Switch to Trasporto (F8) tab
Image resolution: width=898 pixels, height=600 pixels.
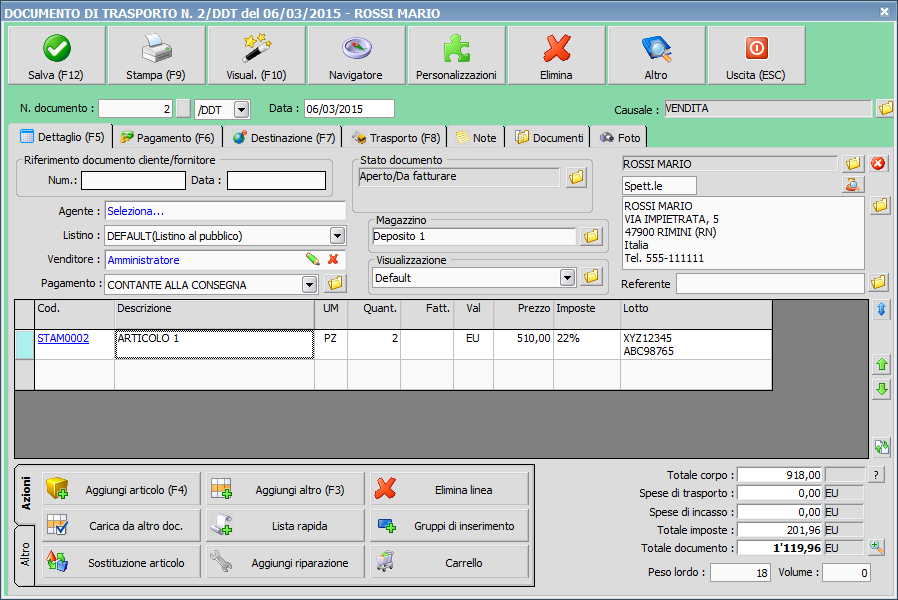pyautogui.click(x=396, y=138)
